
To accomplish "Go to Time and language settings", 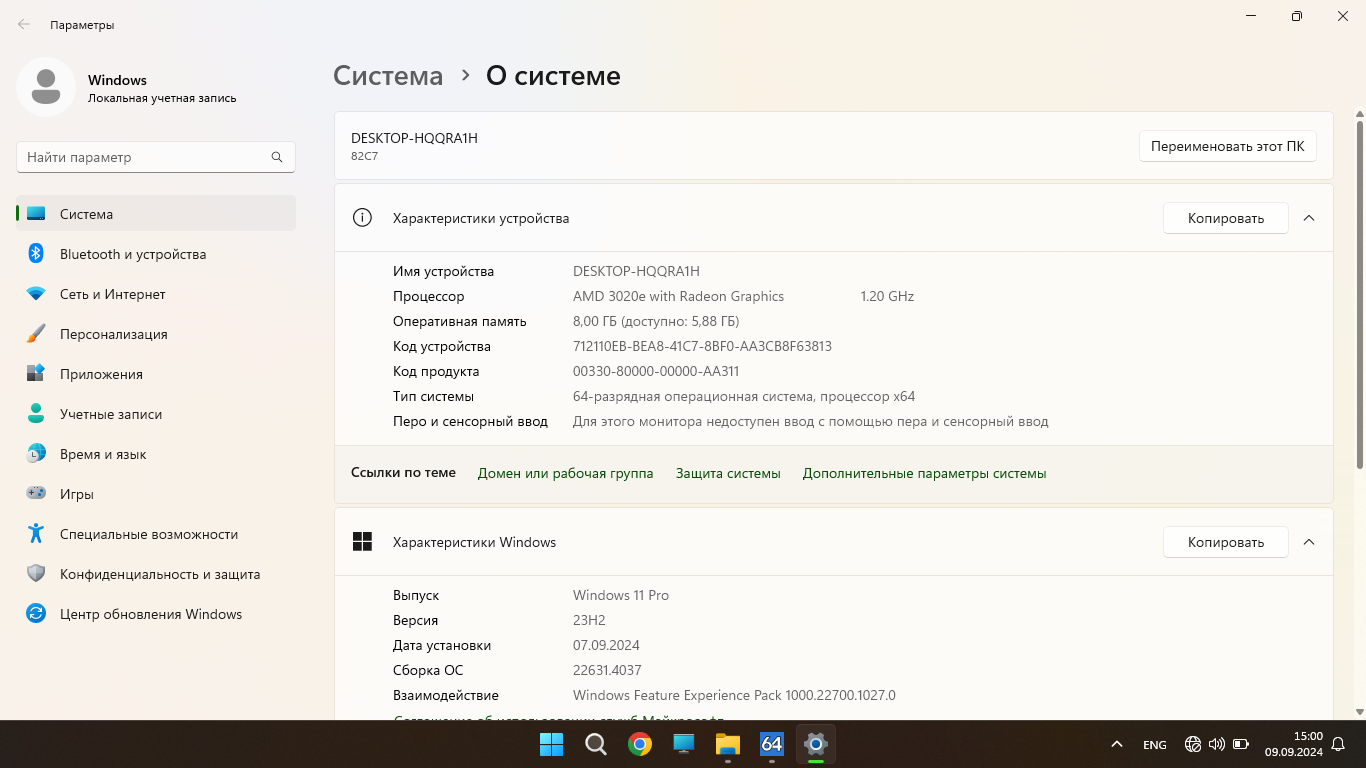I will pos(103,454).
